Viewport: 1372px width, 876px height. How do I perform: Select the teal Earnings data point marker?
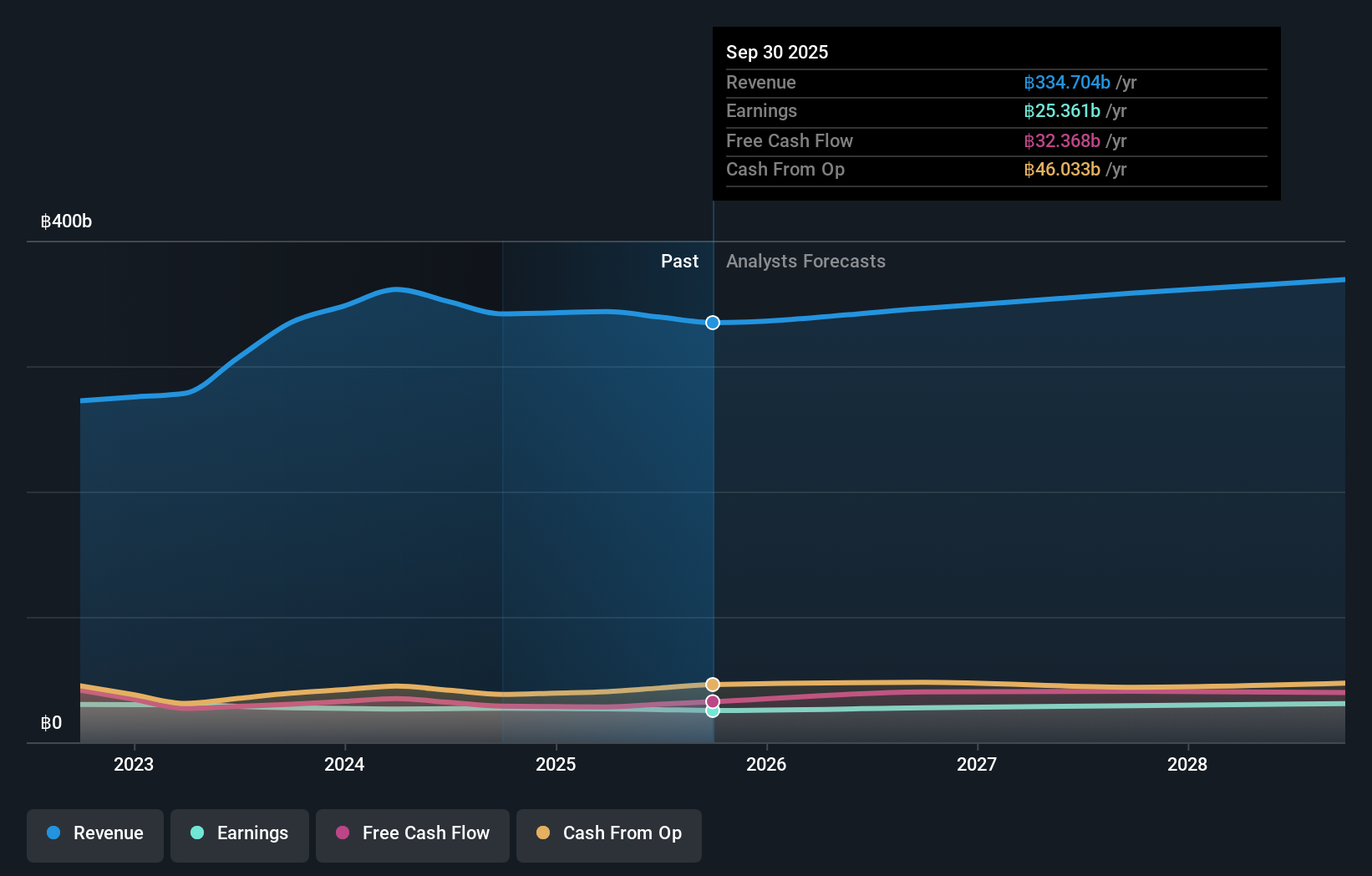coord(713,711)
